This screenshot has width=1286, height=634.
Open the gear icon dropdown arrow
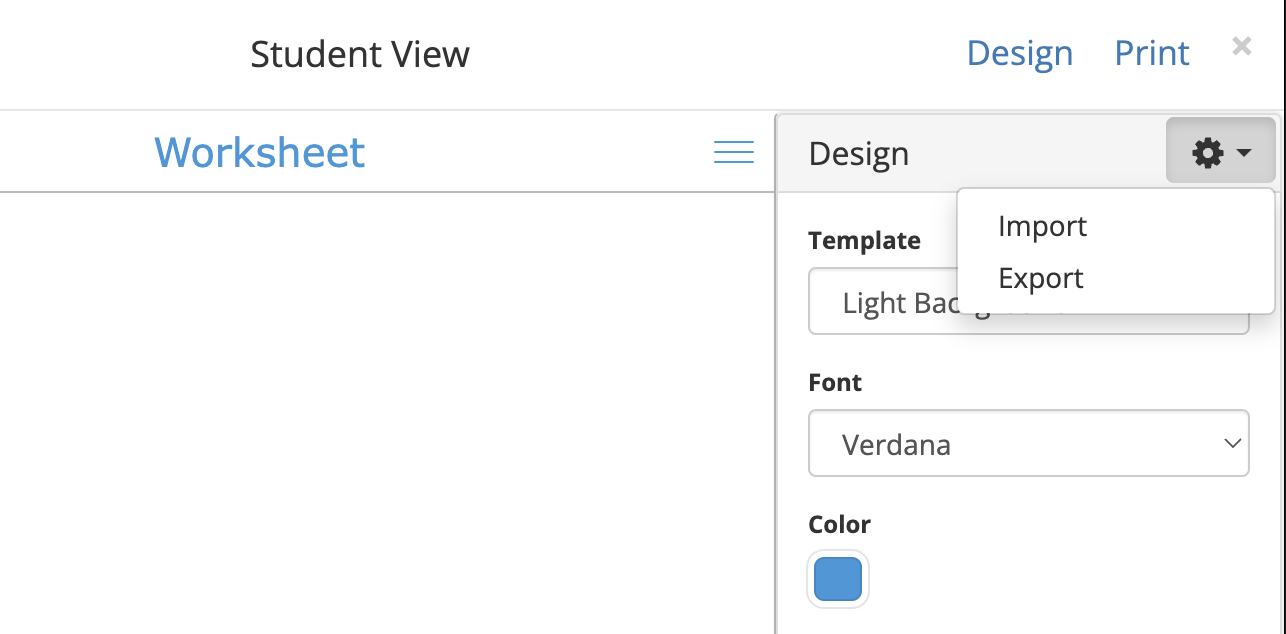[x=1243, y=152]
